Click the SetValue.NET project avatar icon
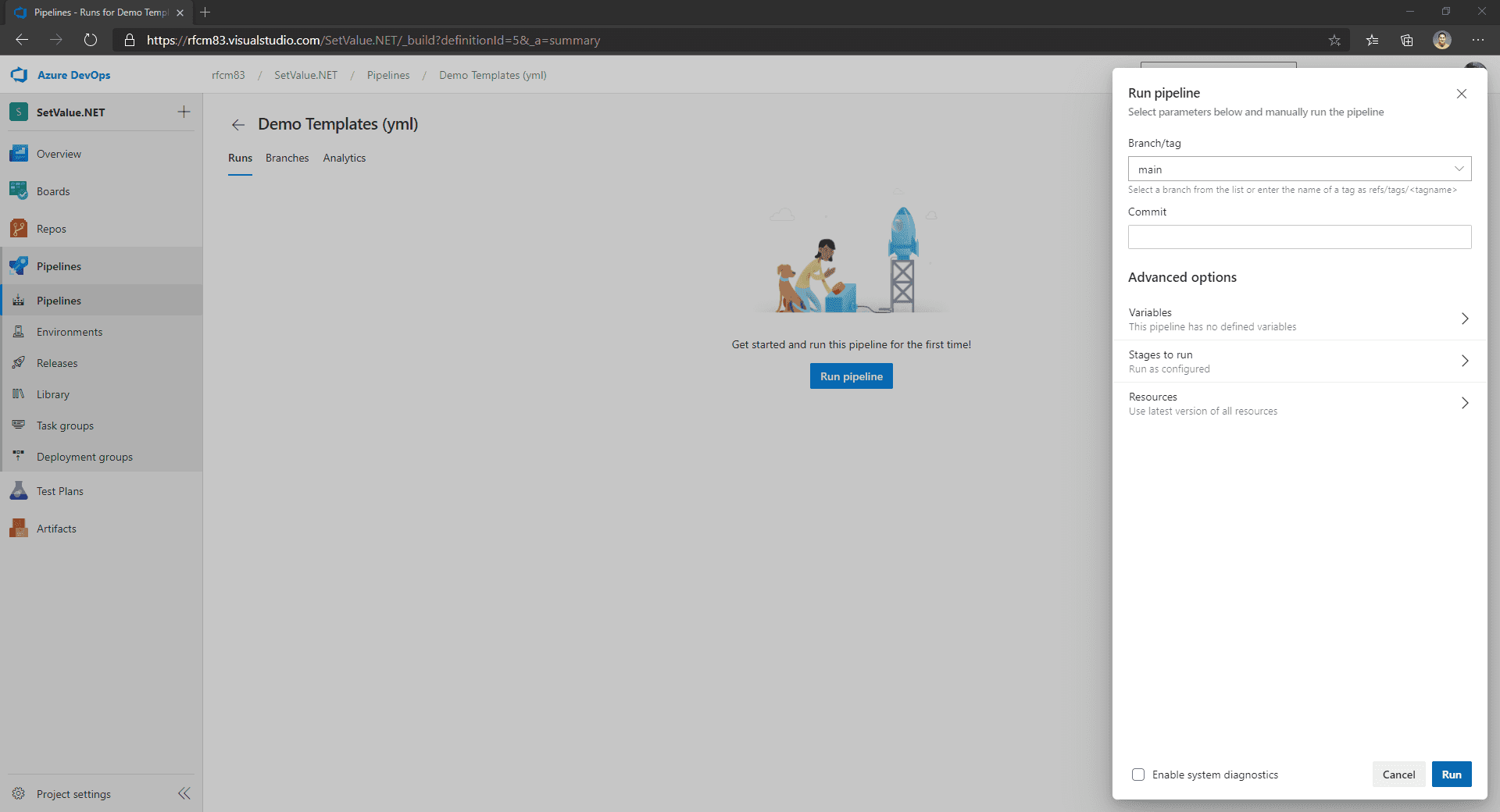 click(x=19, y=112)
